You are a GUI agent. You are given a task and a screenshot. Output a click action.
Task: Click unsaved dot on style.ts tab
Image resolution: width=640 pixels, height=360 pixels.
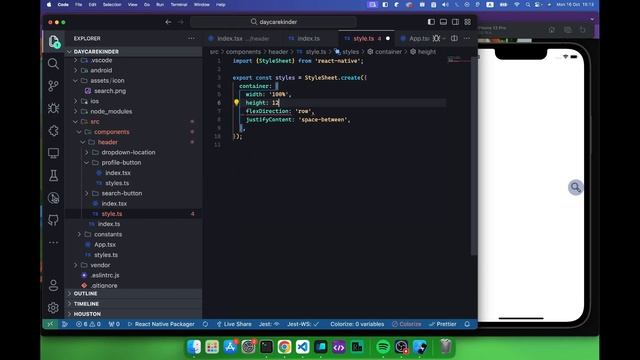[x=388, y=38]
